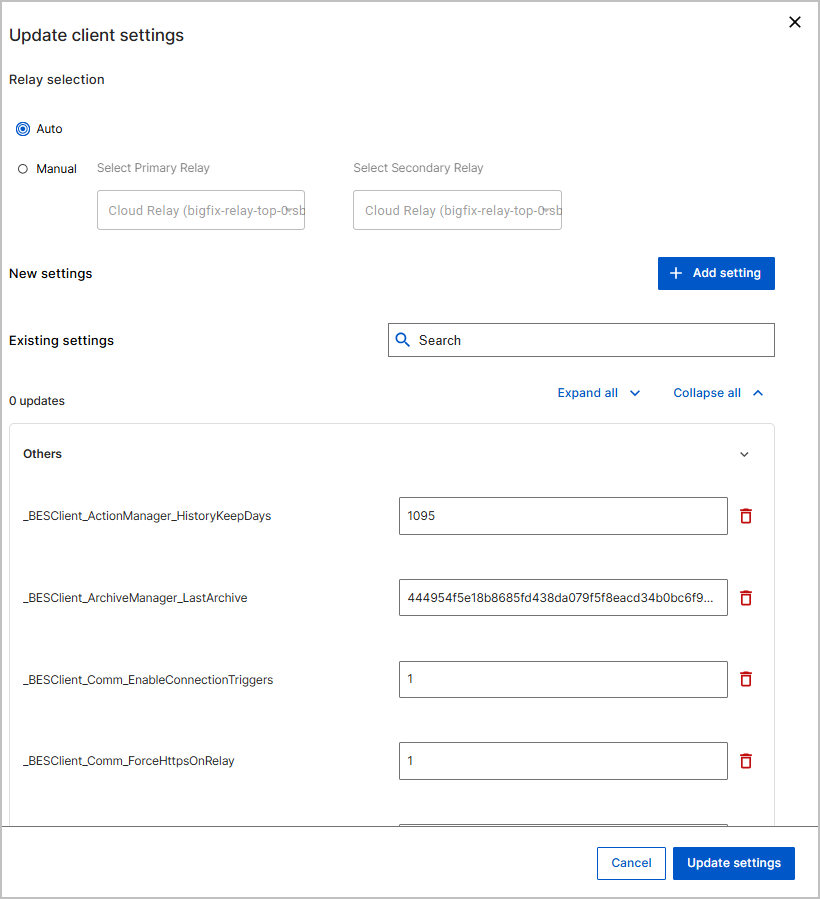Click Expand all settings groups
820x899 pixels.
pyautogui.click(x=598, y=393)
